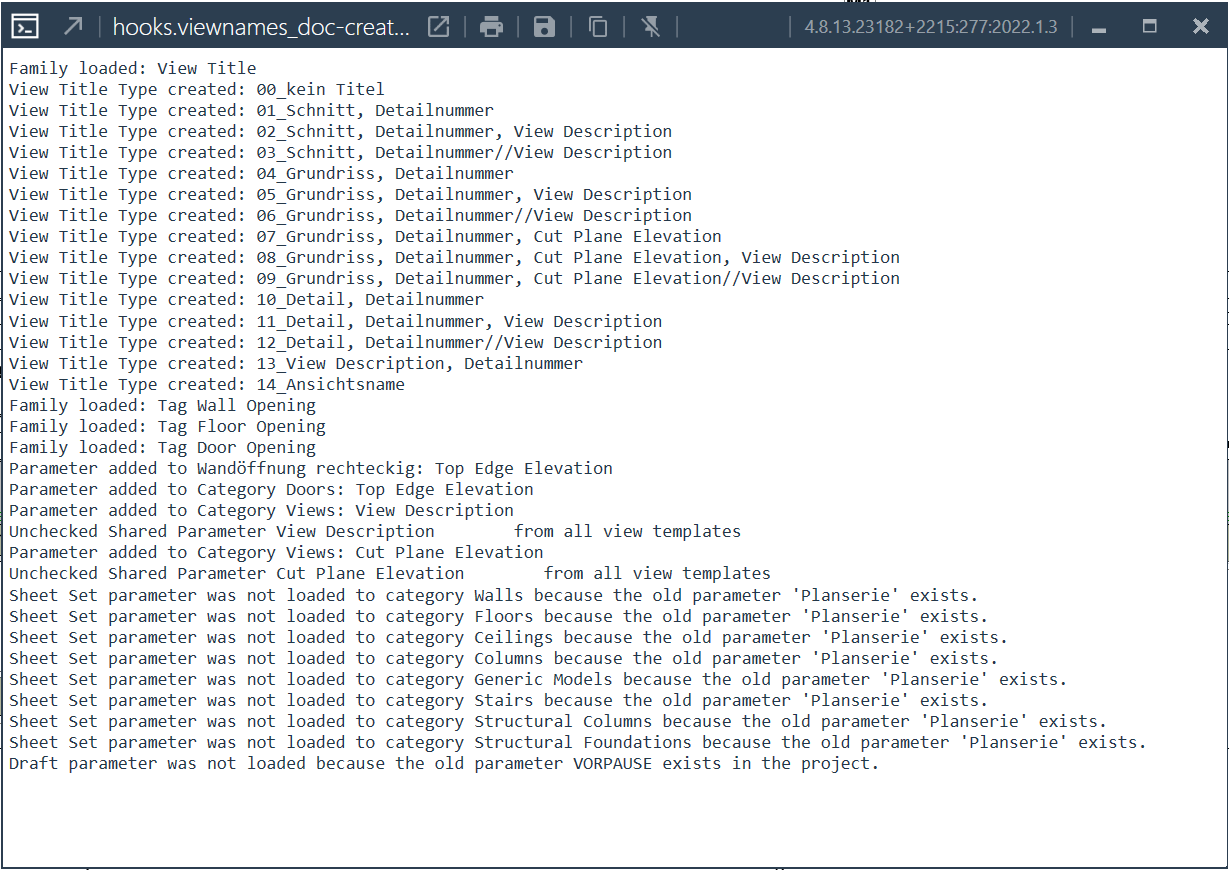Image resolution: width=1229 pixels, height=870 pixels.
Task: Copy output contents with the copy icon
Action: pos(598,27)
